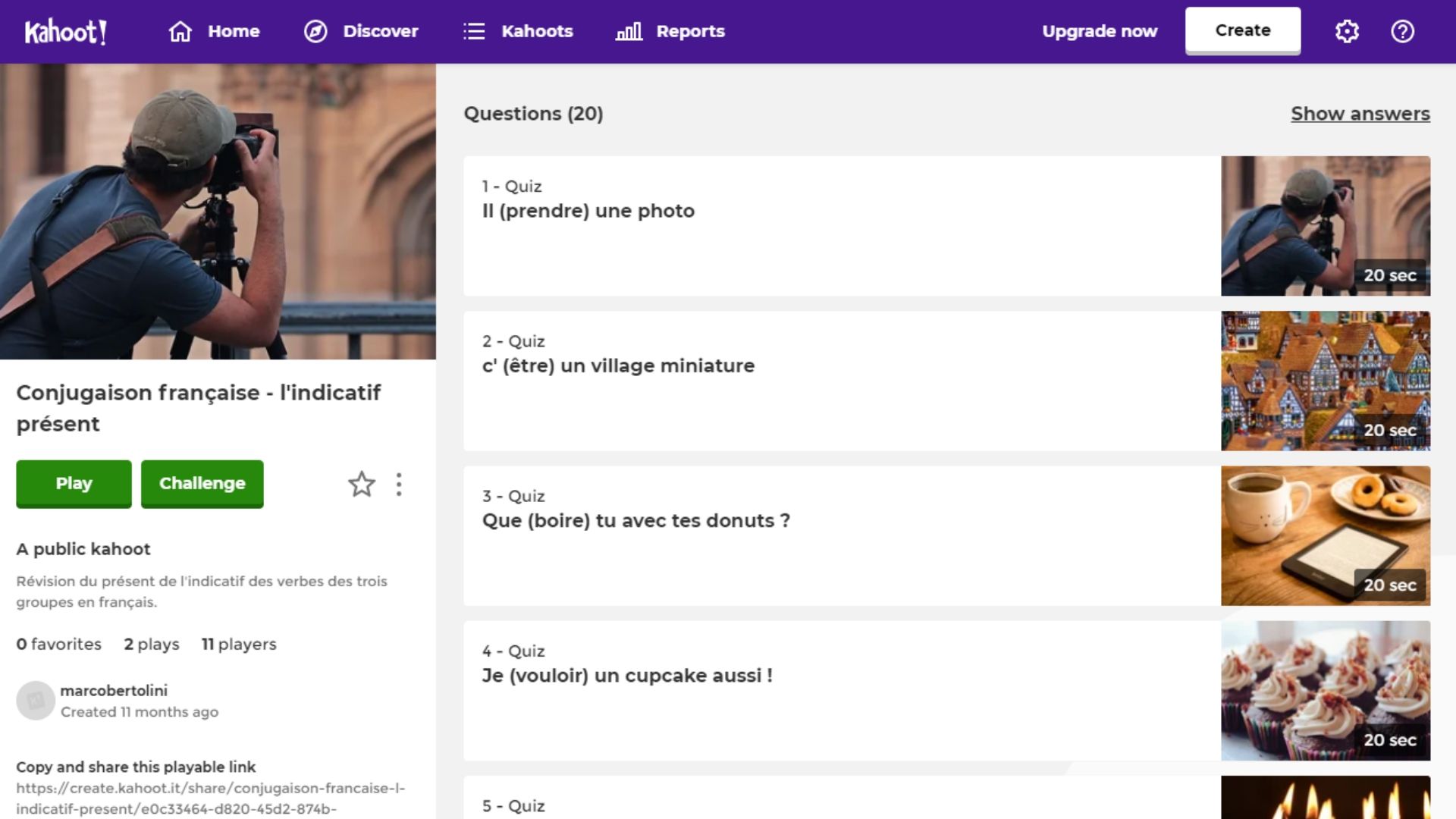Click the settings gear icon
The image size is (1456, 819).
[x=1348, y=31]
